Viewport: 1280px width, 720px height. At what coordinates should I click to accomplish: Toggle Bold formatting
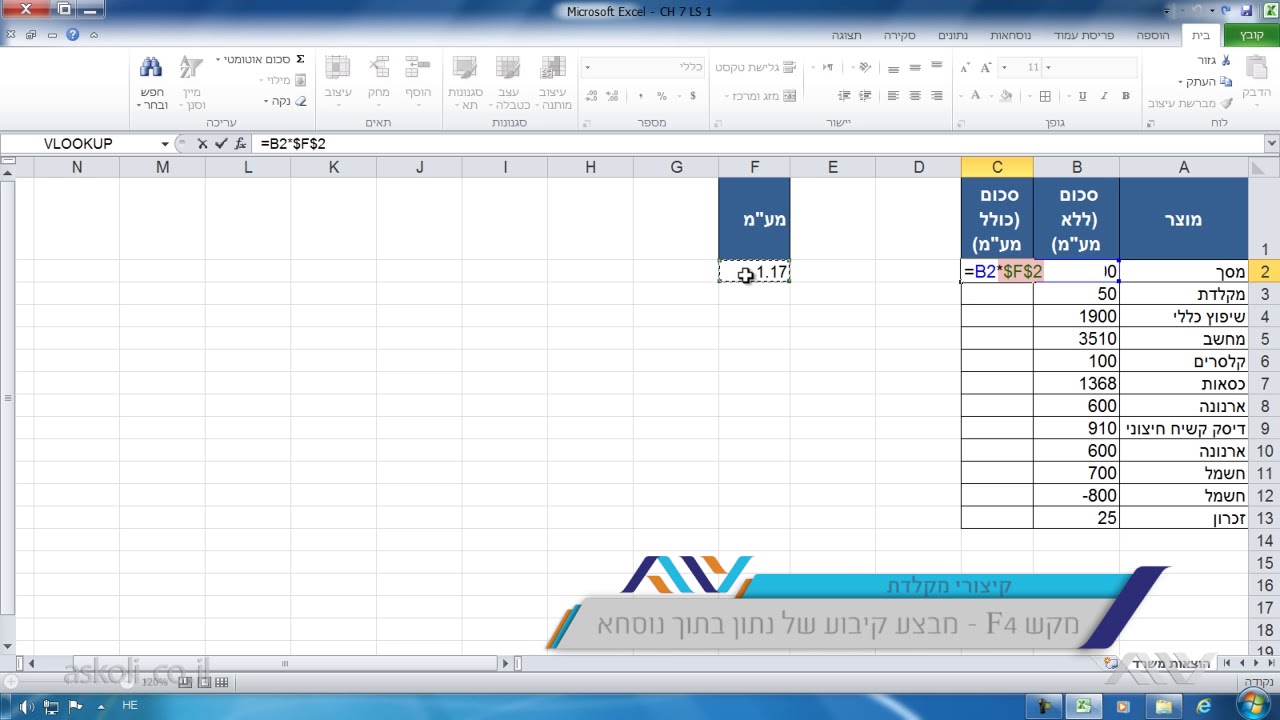coord(1126,96)
